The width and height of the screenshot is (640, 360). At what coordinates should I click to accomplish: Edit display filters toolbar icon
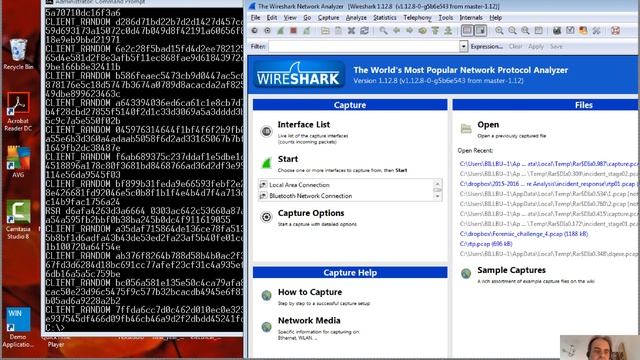pyautogui.click(x=570, y=31)
